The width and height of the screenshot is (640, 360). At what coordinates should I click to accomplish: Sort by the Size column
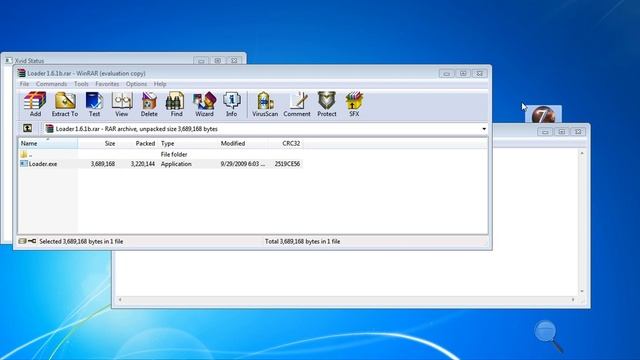pyautogui.click(x=97, y=143)
